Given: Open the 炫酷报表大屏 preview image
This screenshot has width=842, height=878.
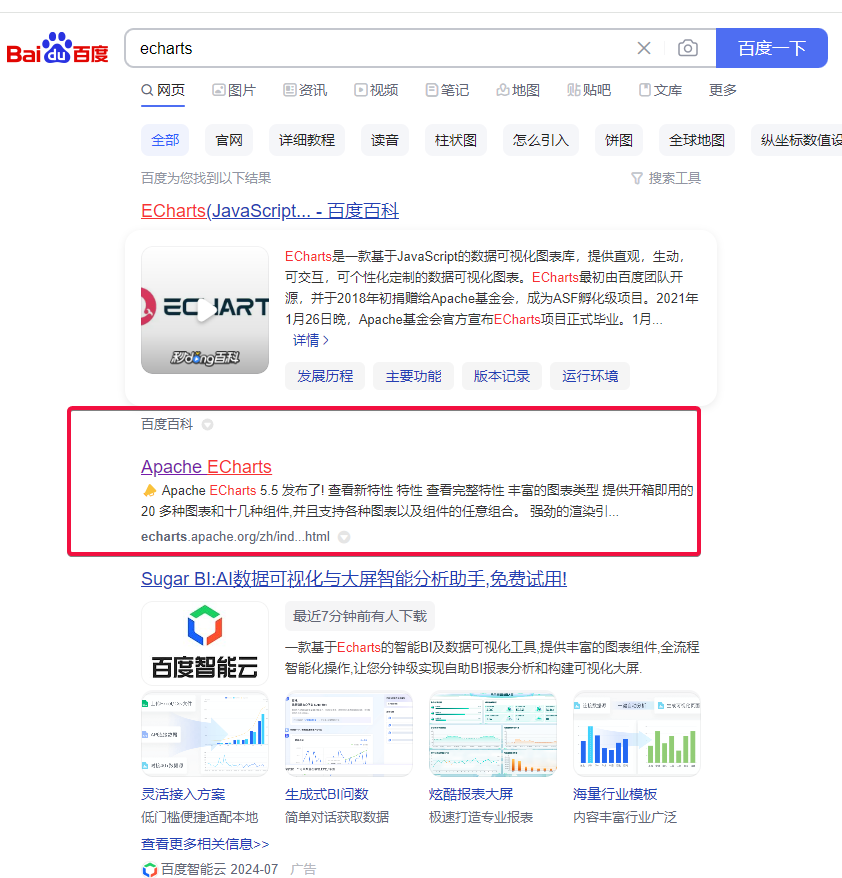Looking at the screenshot, I should coord(493,734).
